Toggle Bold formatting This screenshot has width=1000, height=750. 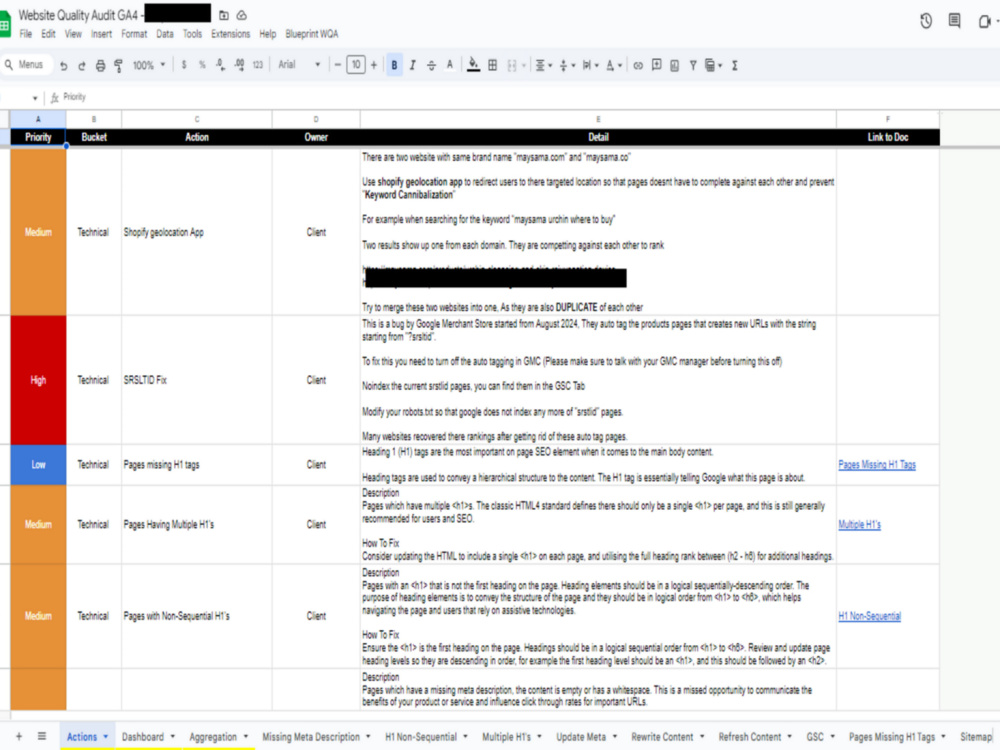pos(394,65)
